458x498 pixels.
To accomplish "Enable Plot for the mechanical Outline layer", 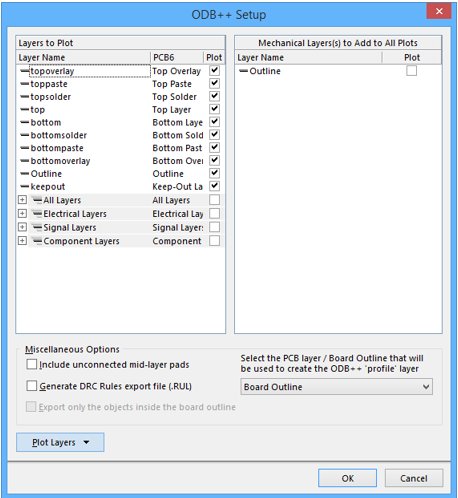I will 411,71.
